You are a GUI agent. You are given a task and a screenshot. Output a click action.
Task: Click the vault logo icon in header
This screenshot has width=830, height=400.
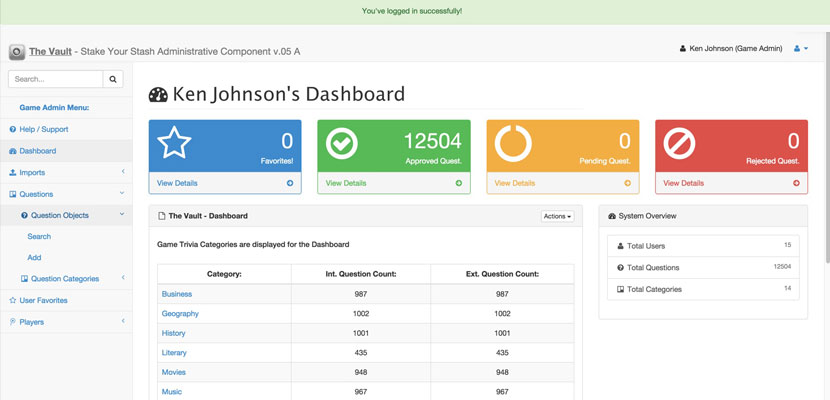(17, 52)
